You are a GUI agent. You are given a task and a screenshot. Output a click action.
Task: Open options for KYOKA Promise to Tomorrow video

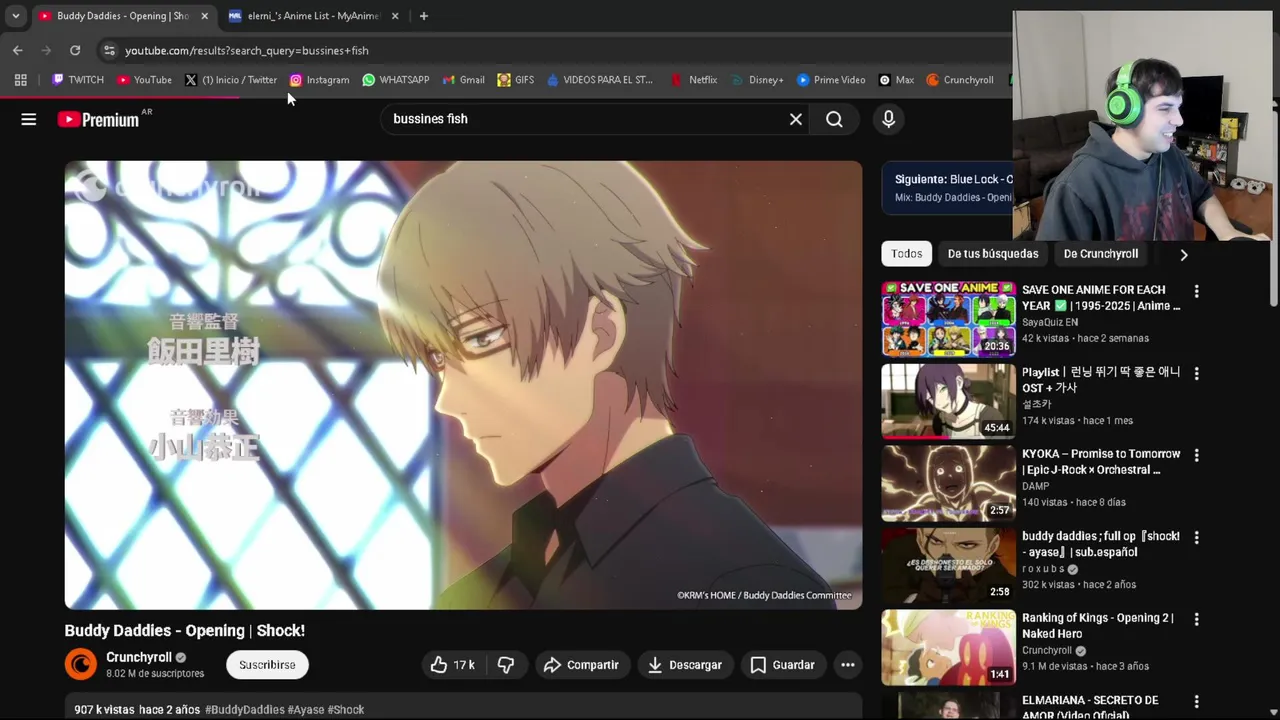pos(1196,455)
